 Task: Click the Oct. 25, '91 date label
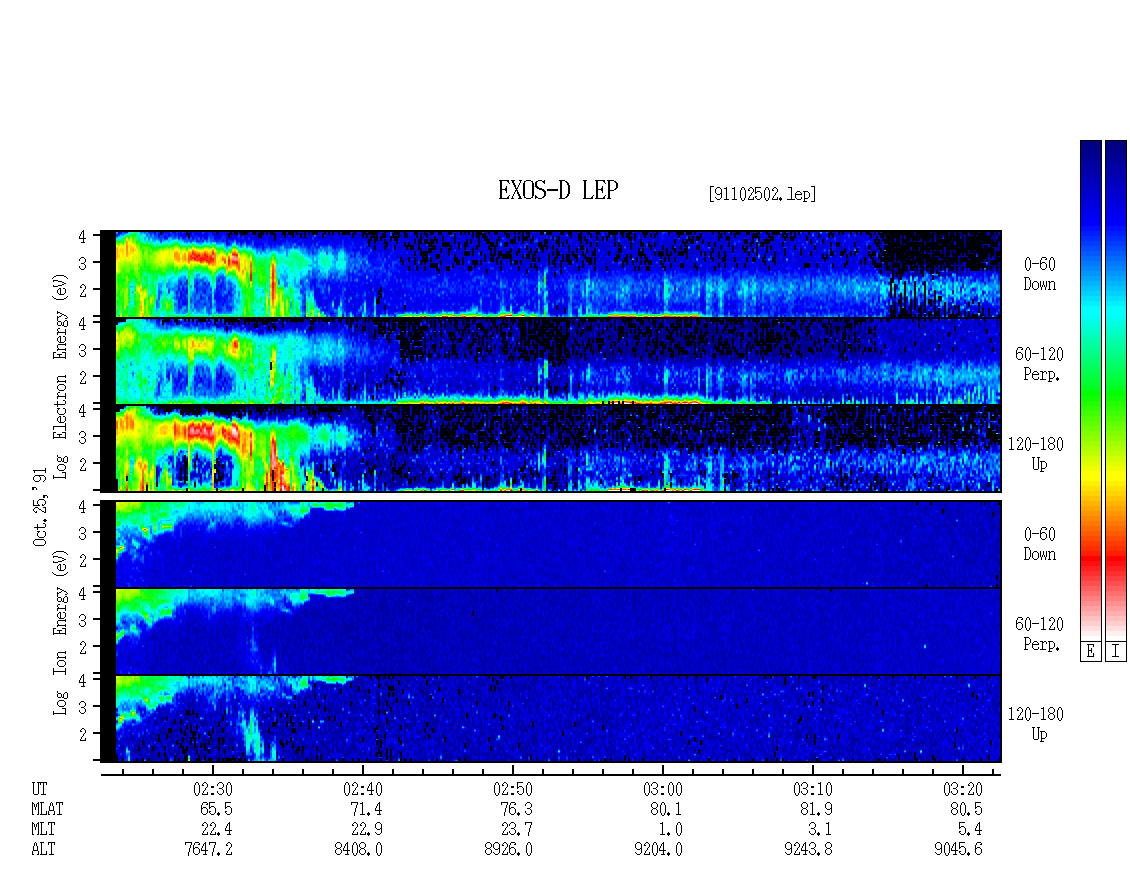pyautogui.click(x=40, y=507)
